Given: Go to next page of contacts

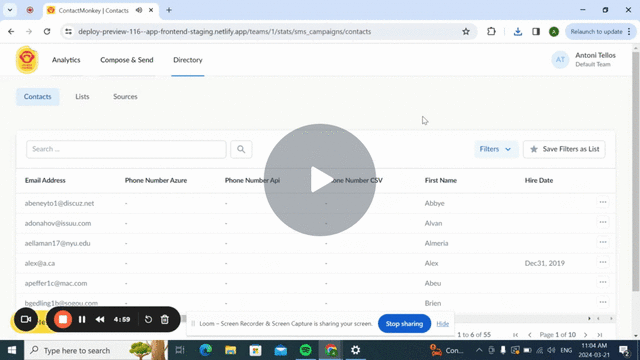Looking at the screenshot, I should (x=586, y=335).
